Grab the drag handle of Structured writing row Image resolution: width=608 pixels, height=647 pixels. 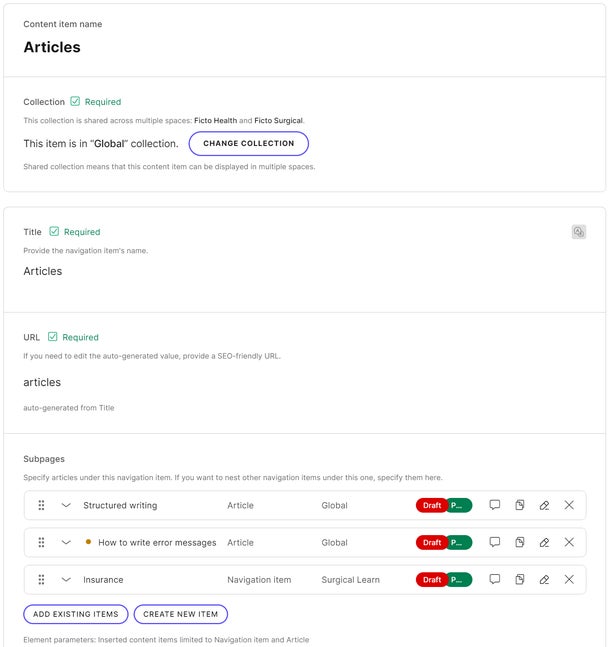41,505
